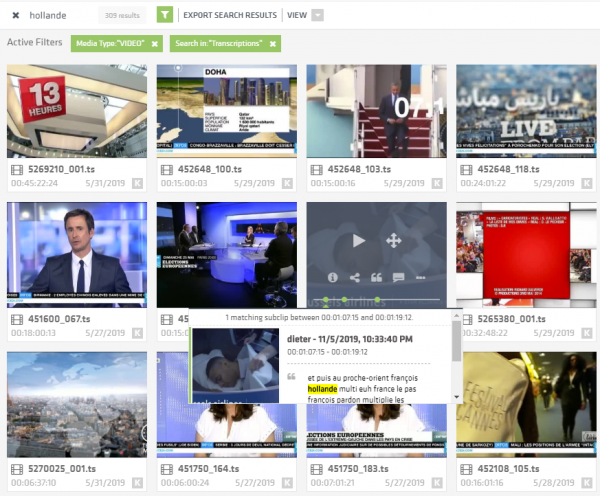
Task: Click the highlighted hollande word in transcript
Action: 322,389
